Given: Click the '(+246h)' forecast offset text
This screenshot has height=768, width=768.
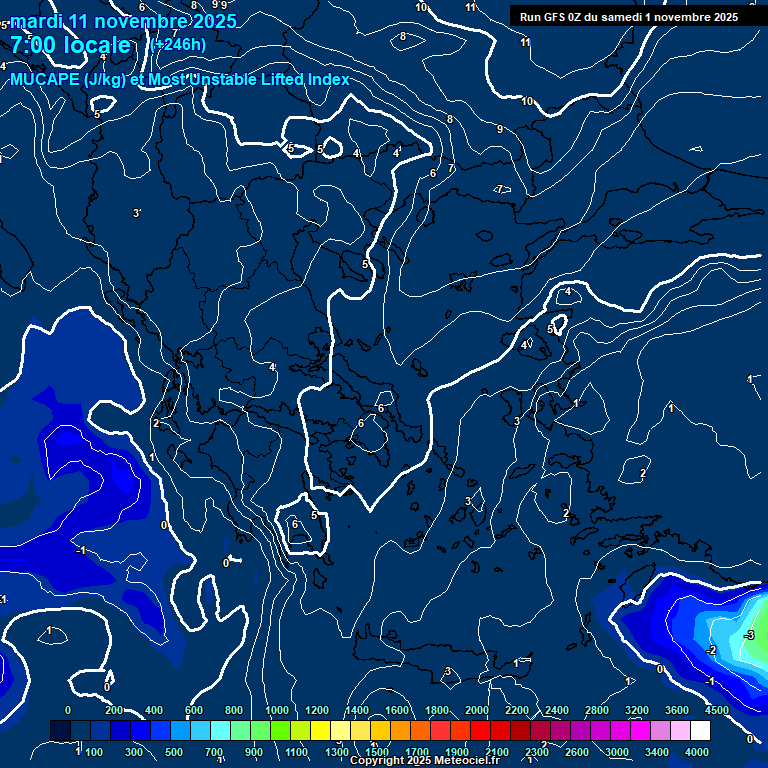Looking at the screenshot, I should [178, 45].
